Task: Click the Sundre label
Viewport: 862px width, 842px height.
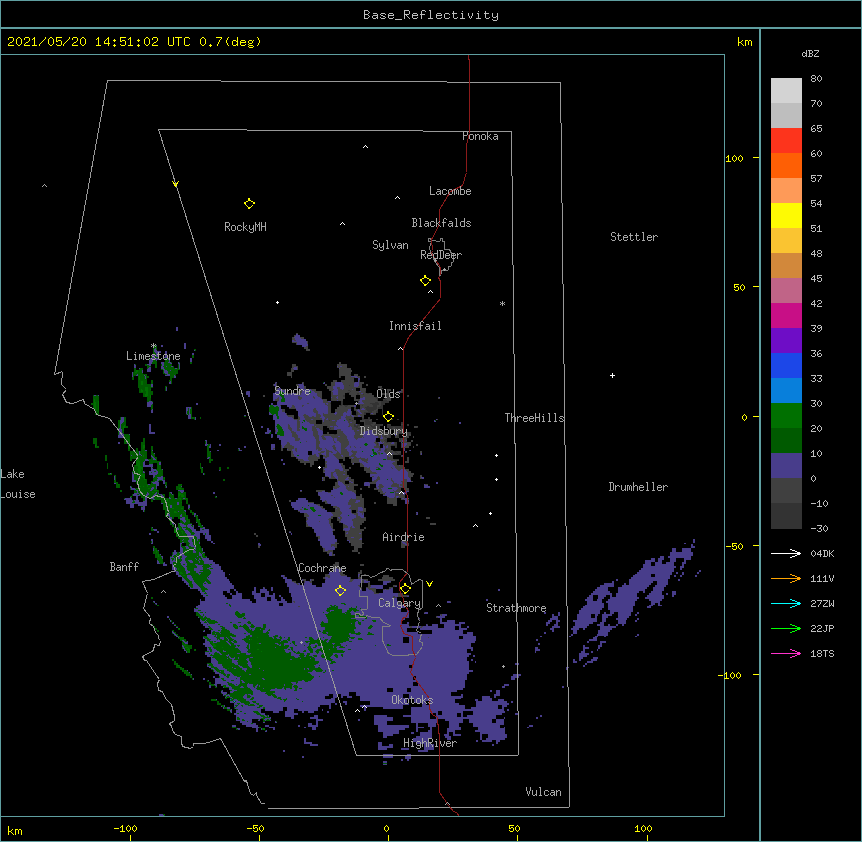Action: (x=292, y=391)
